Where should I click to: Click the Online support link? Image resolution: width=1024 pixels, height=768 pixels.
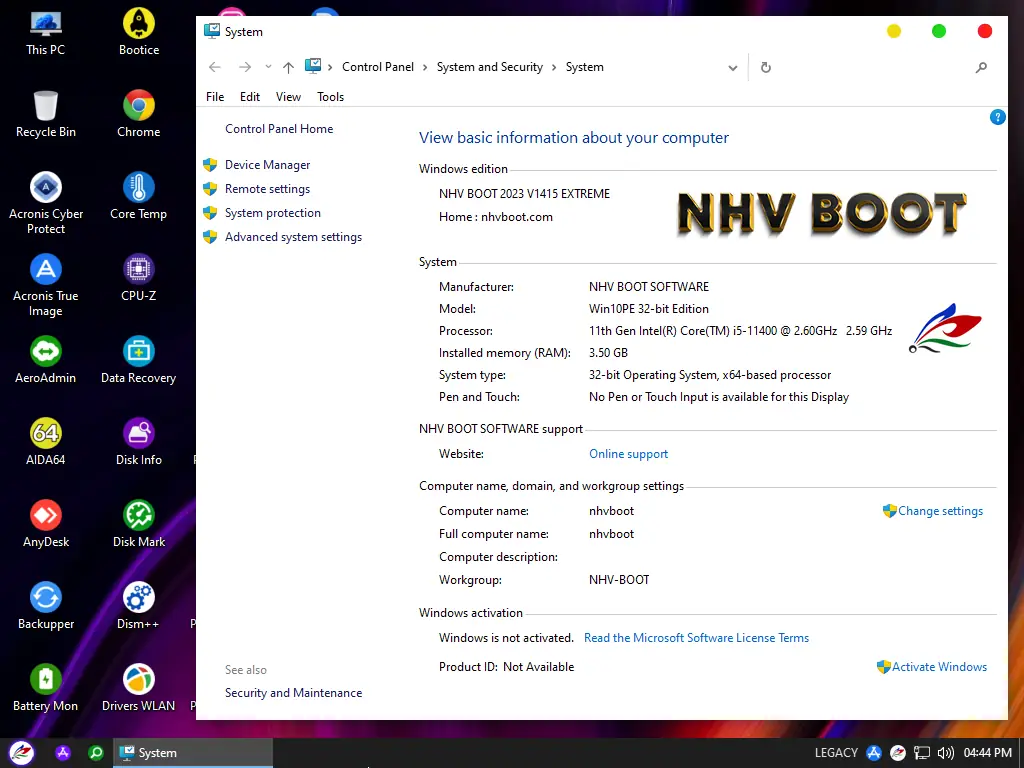[628, 454]
